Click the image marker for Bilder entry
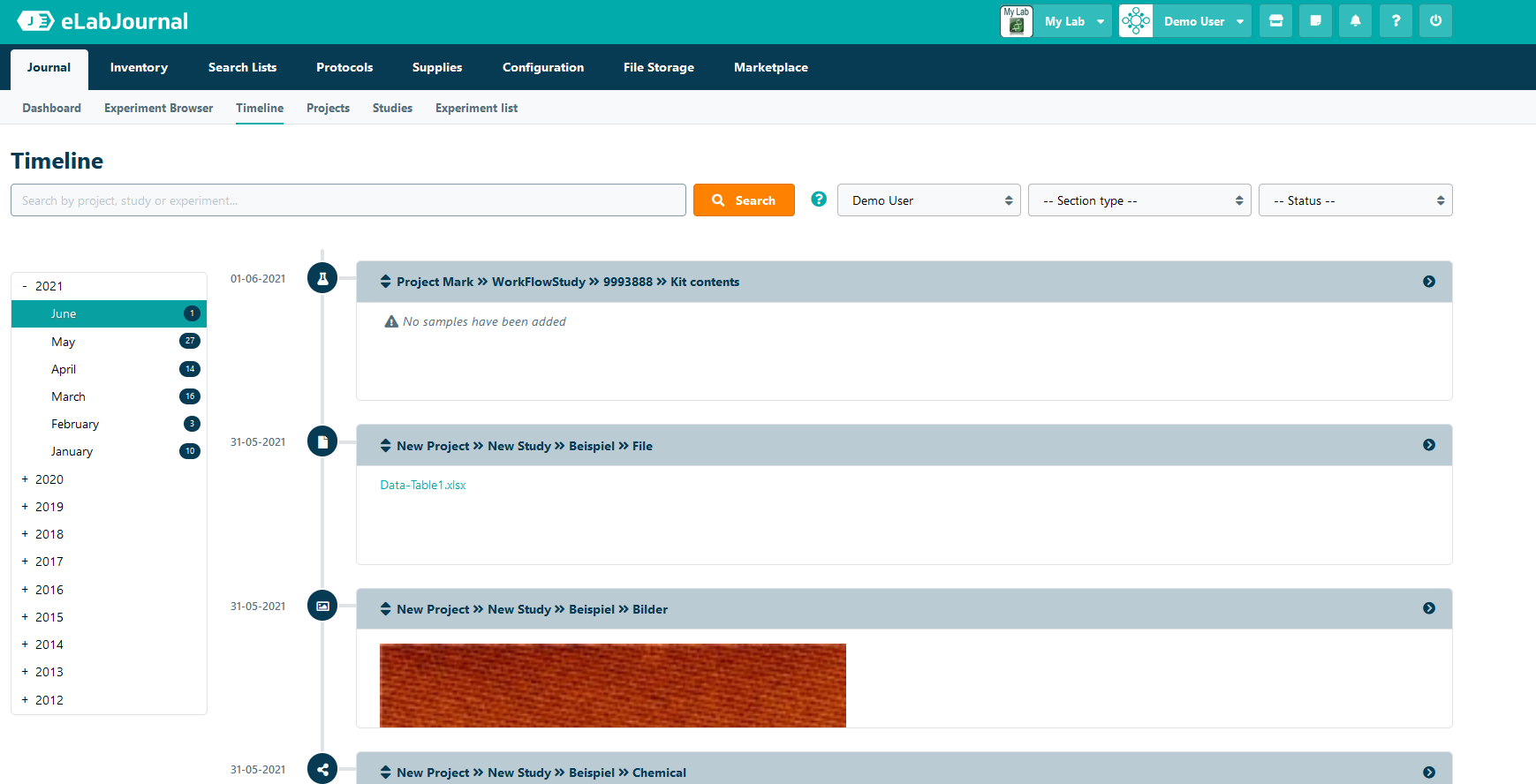 322,606
